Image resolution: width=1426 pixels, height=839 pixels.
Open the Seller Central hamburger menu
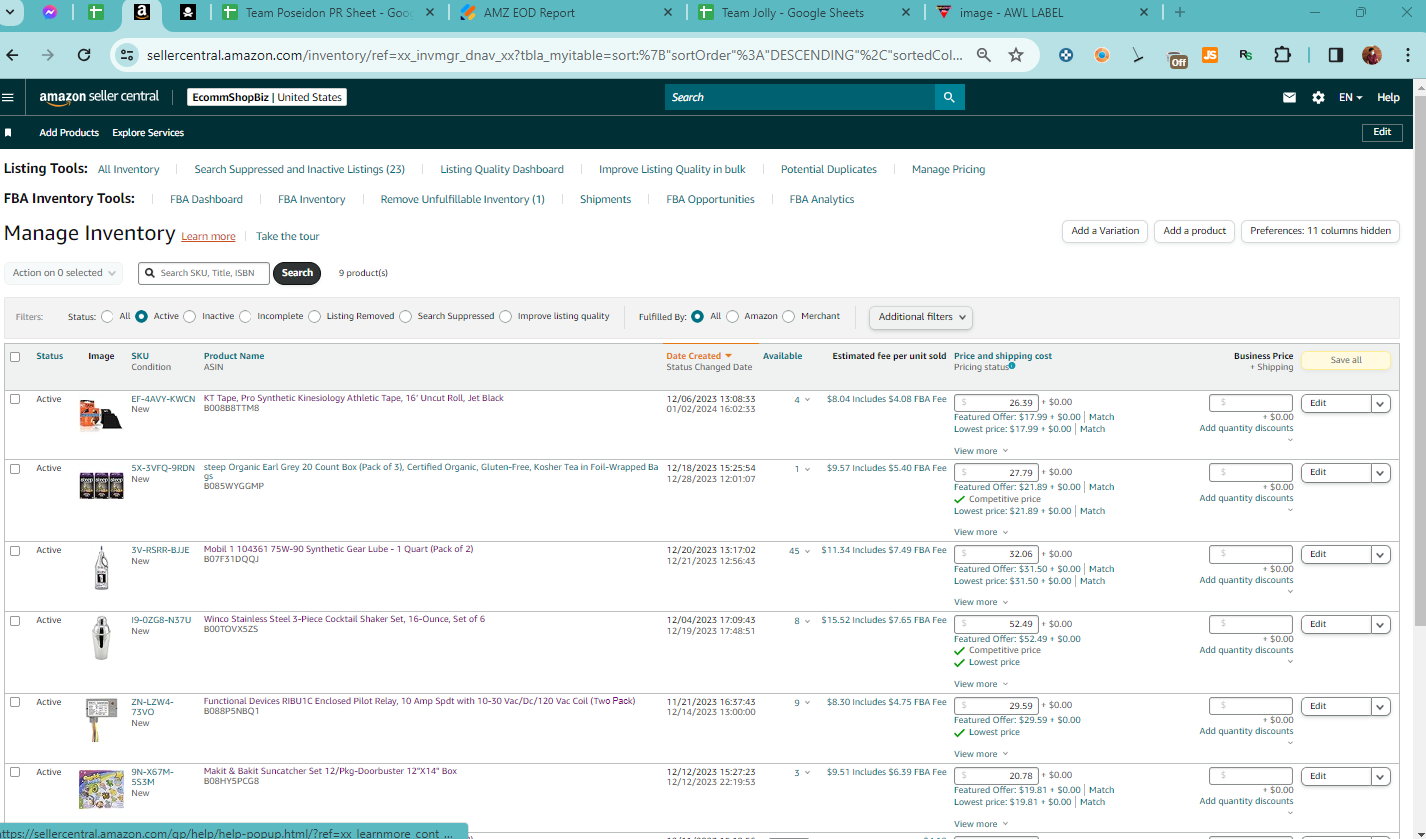(x=8, y=98)
